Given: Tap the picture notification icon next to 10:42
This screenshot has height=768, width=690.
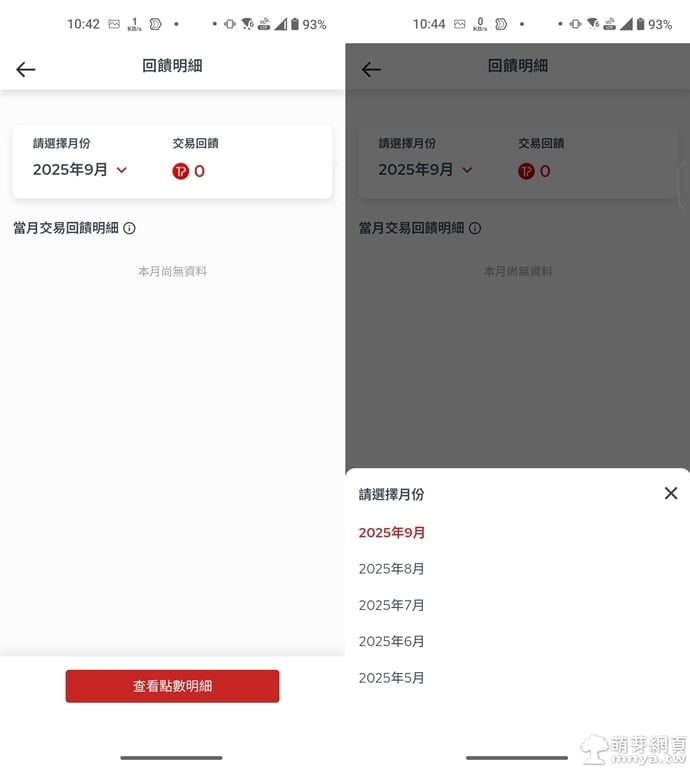Looking at the screenshot, I should [x=114, y=24].
